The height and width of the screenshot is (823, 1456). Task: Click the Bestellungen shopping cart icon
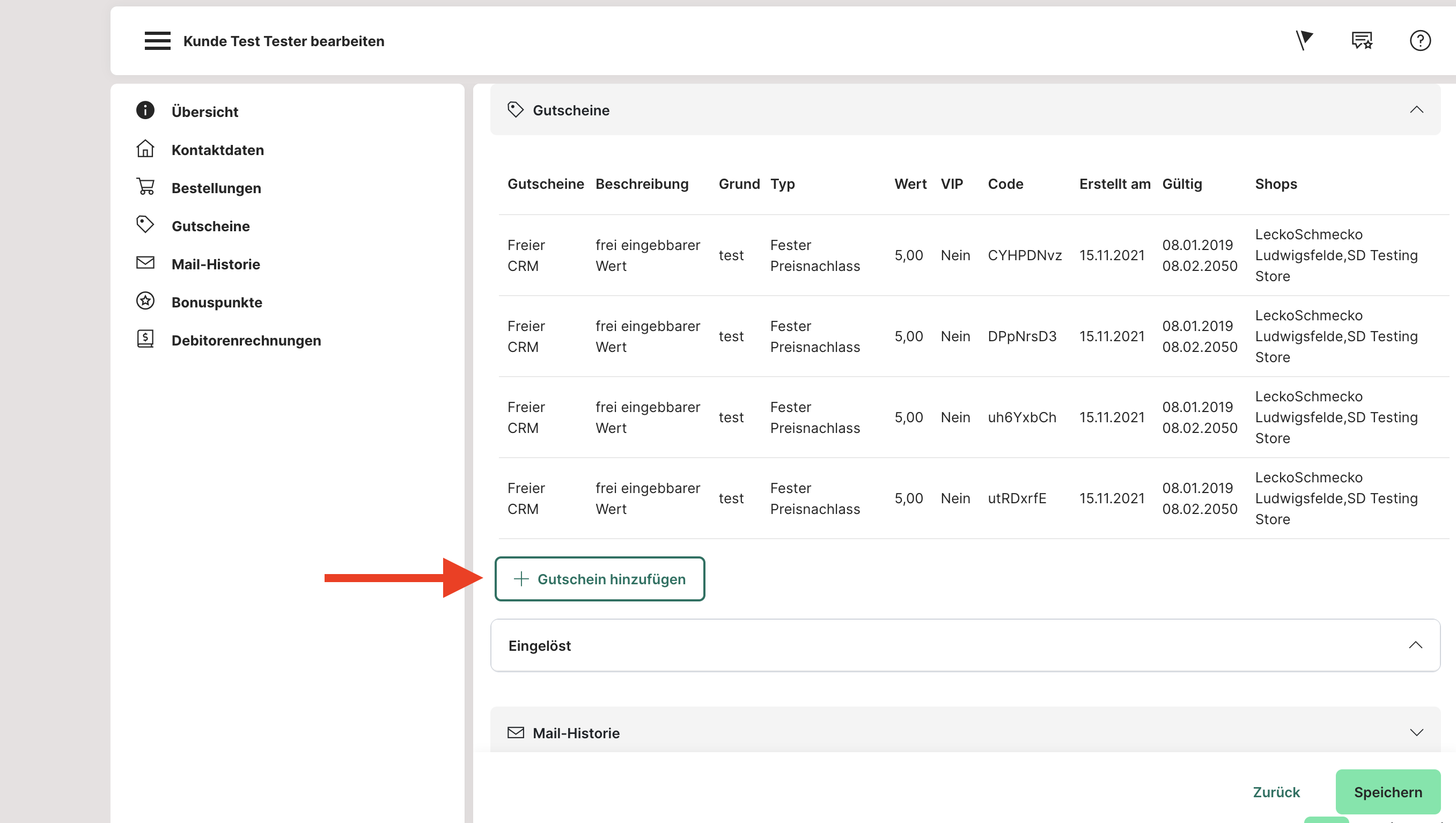[145, 187]
